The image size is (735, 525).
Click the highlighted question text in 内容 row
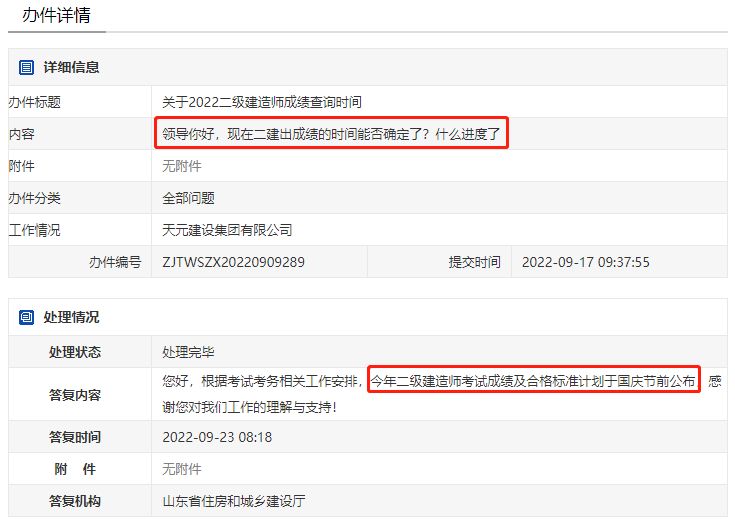coord(331,133)
